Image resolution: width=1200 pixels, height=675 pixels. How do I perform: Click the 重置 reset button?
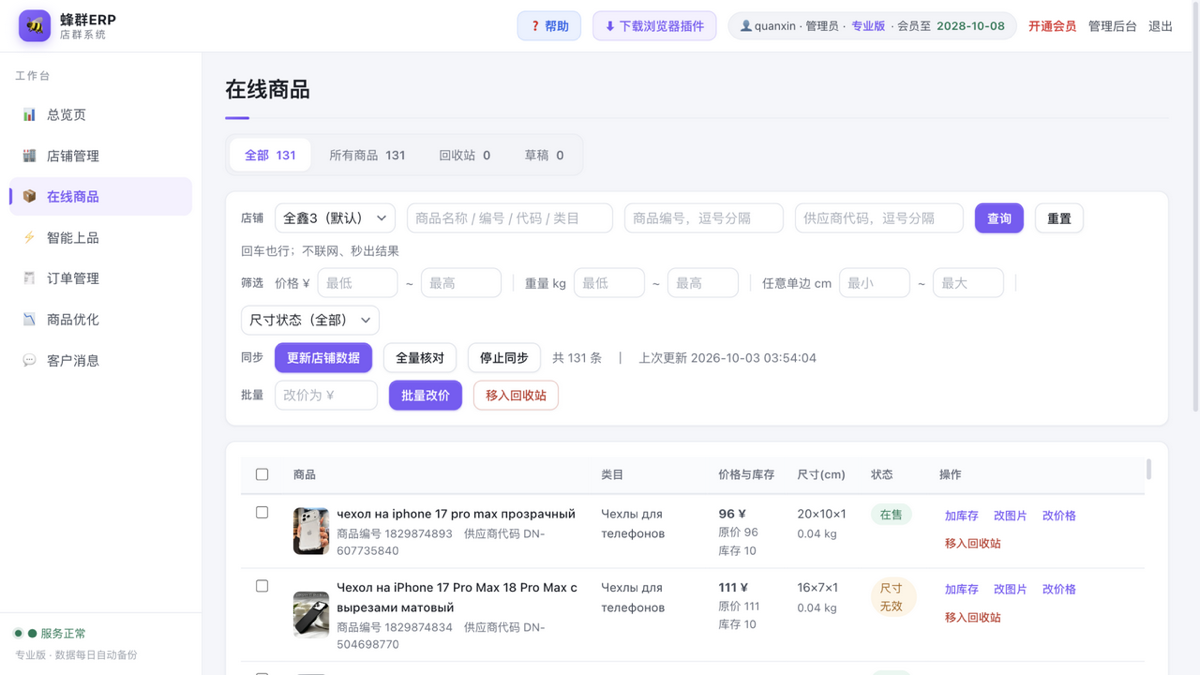click(x=1059, y=218)
